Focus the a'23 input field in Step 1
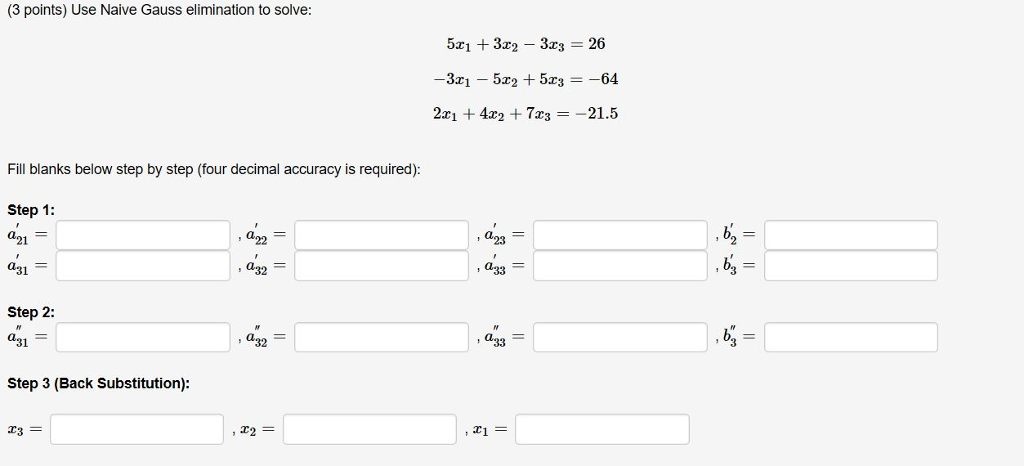1024x466 pixels. click(620, 235)
